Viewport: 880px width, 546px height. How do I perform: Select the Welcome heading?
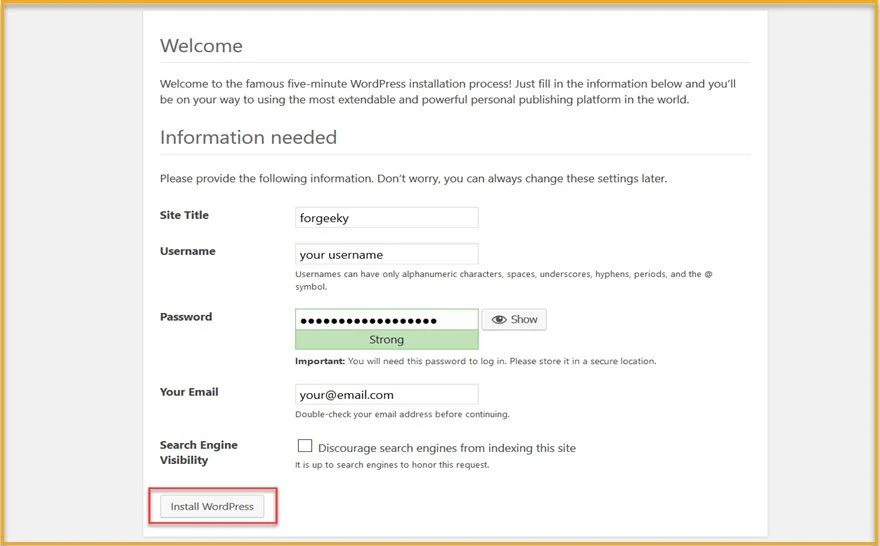[x=201, y=45]
